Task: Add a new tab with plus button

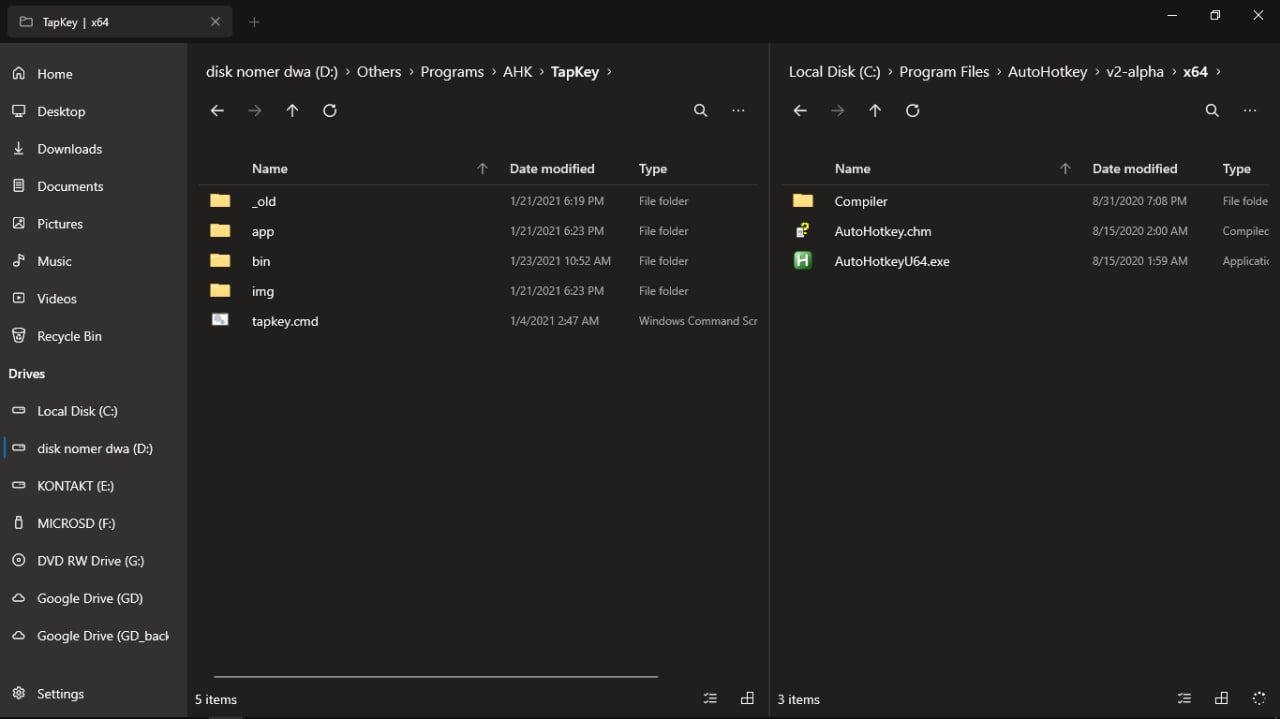Action: point(254,21)
